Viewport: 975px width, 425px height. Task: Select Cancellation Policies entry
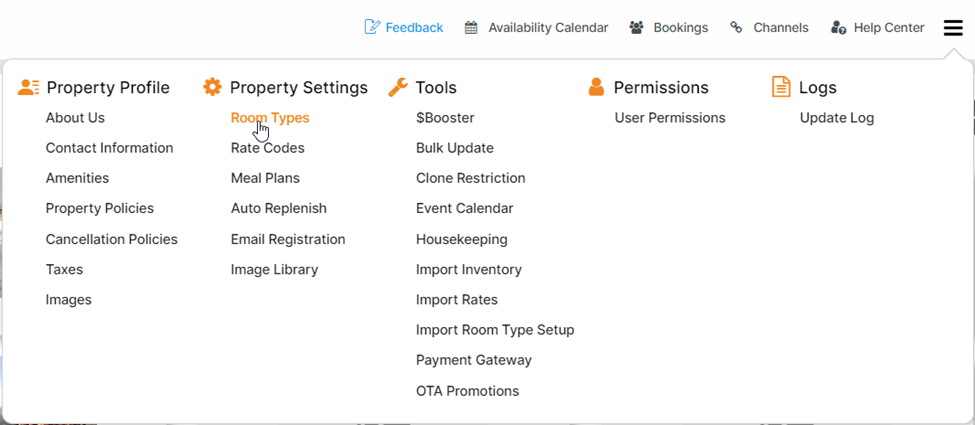[112, 239]
